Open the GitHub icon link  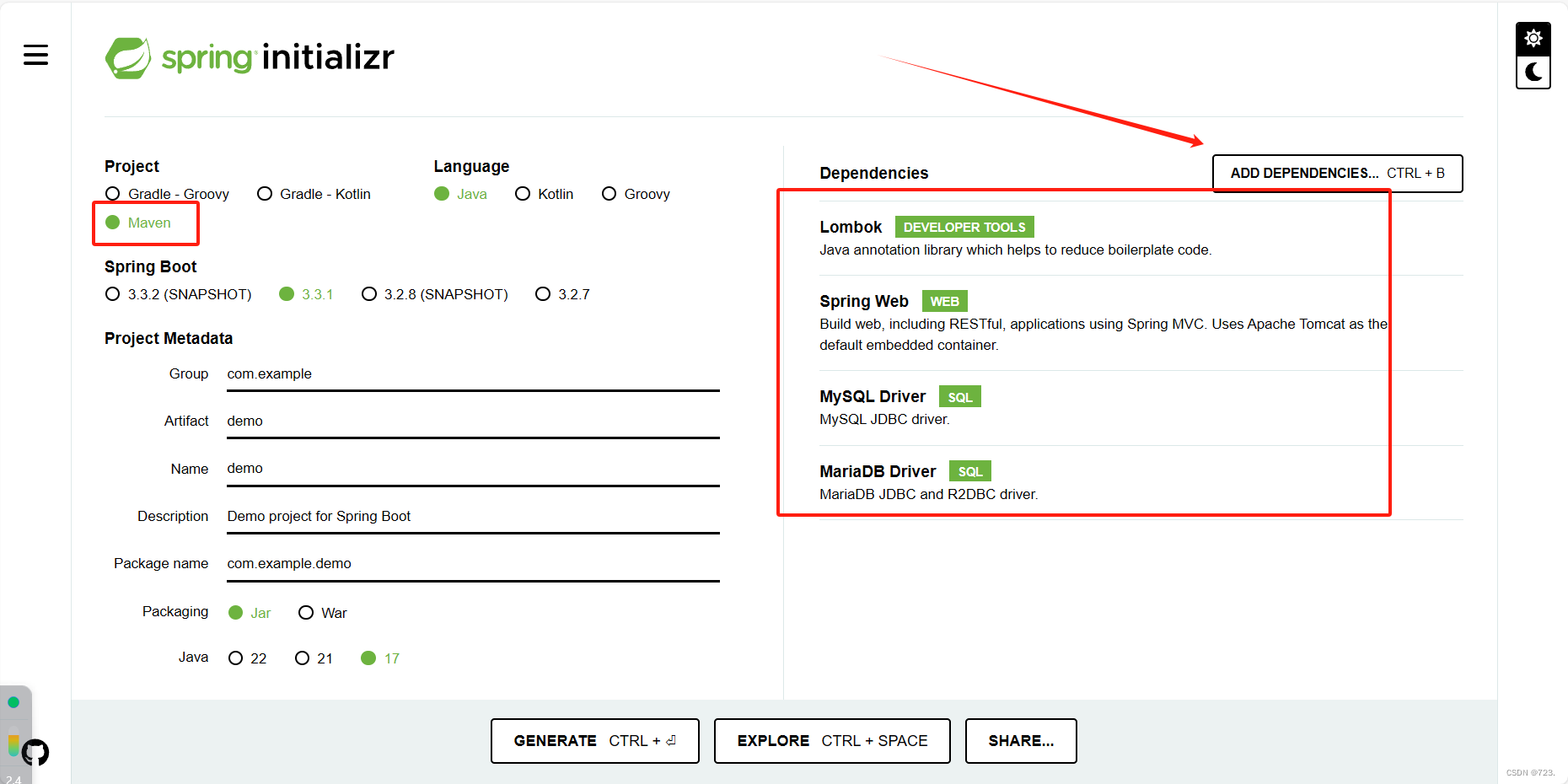click(x=35, y=752)
